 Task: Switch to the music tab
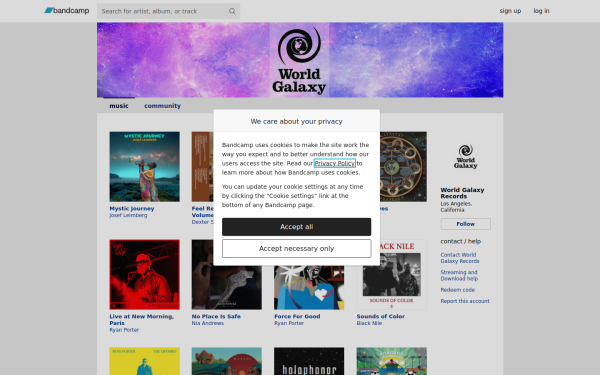point(119,106)
